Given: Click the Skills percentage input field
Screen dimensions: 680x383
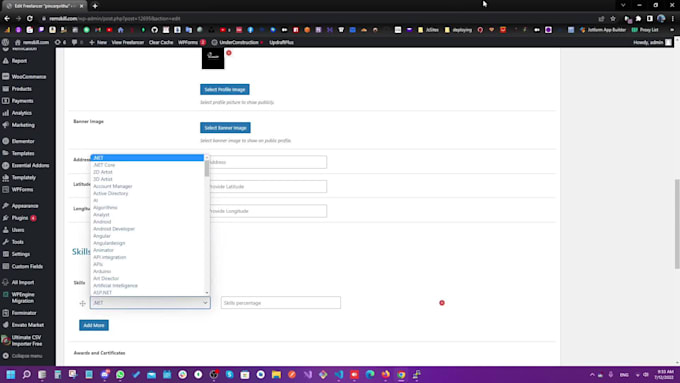Looking at the screenshot, I should (281, 303).
